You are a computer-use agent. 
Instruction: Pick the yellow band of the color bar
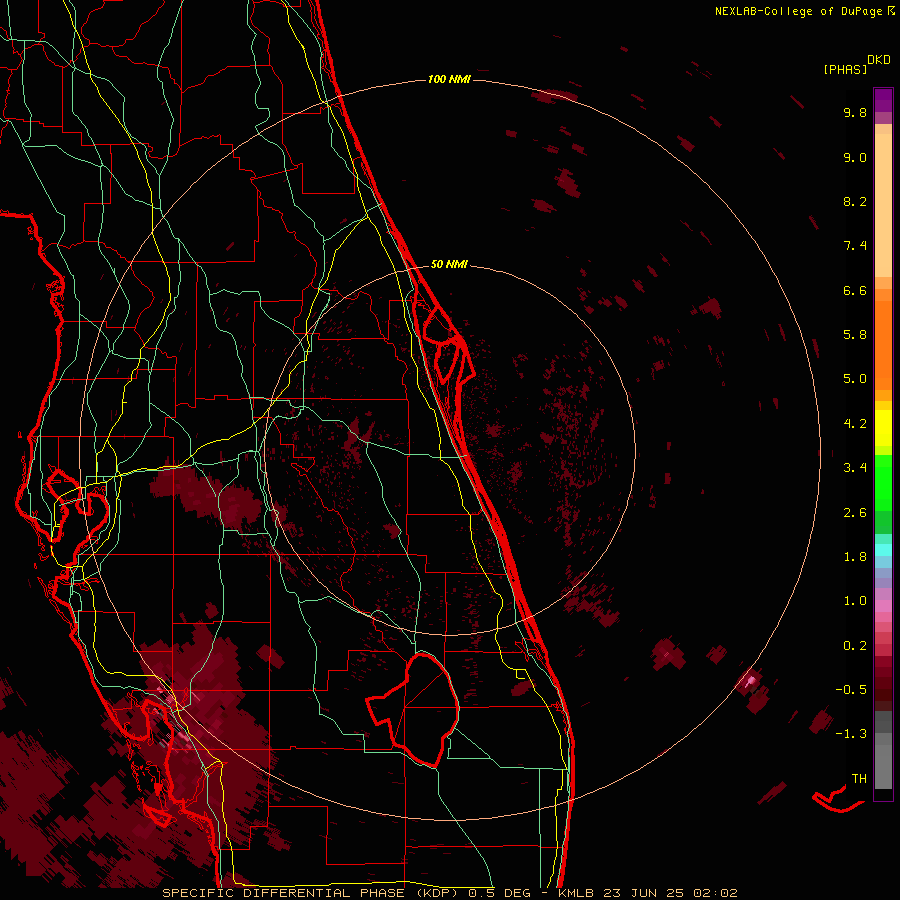pos(883,428)
